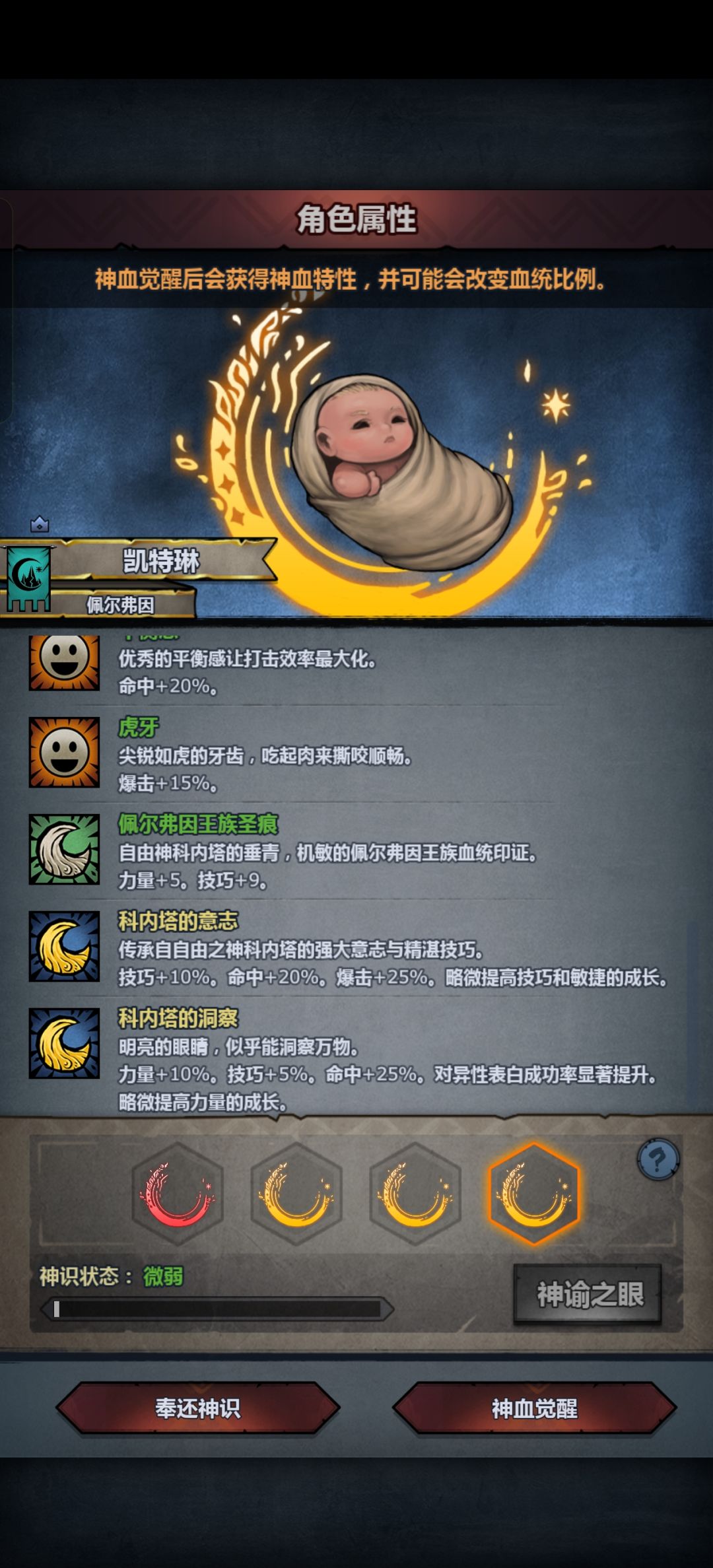The image size is (713, 1568).
Task: Tap the small house icon above the banner
Action: pyautogui.click(x=40, y=524)
